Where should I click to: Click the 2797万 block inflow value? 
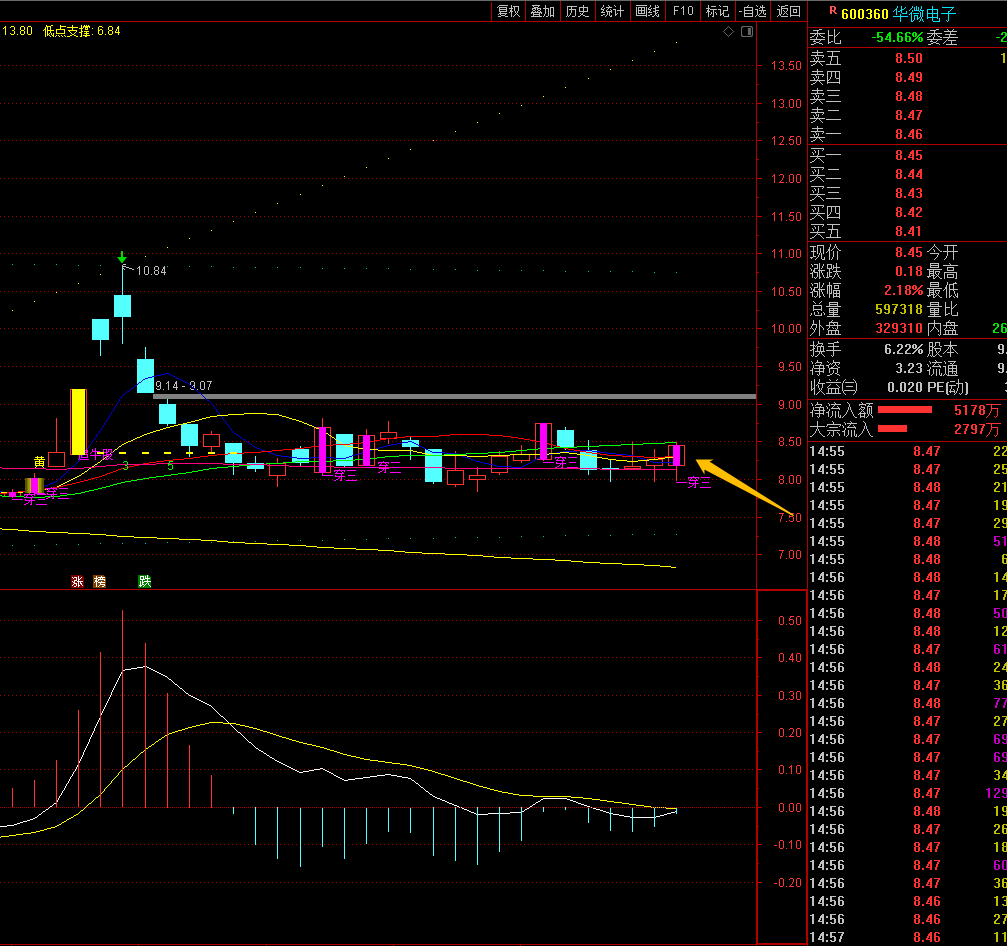(x=977, y=429)
